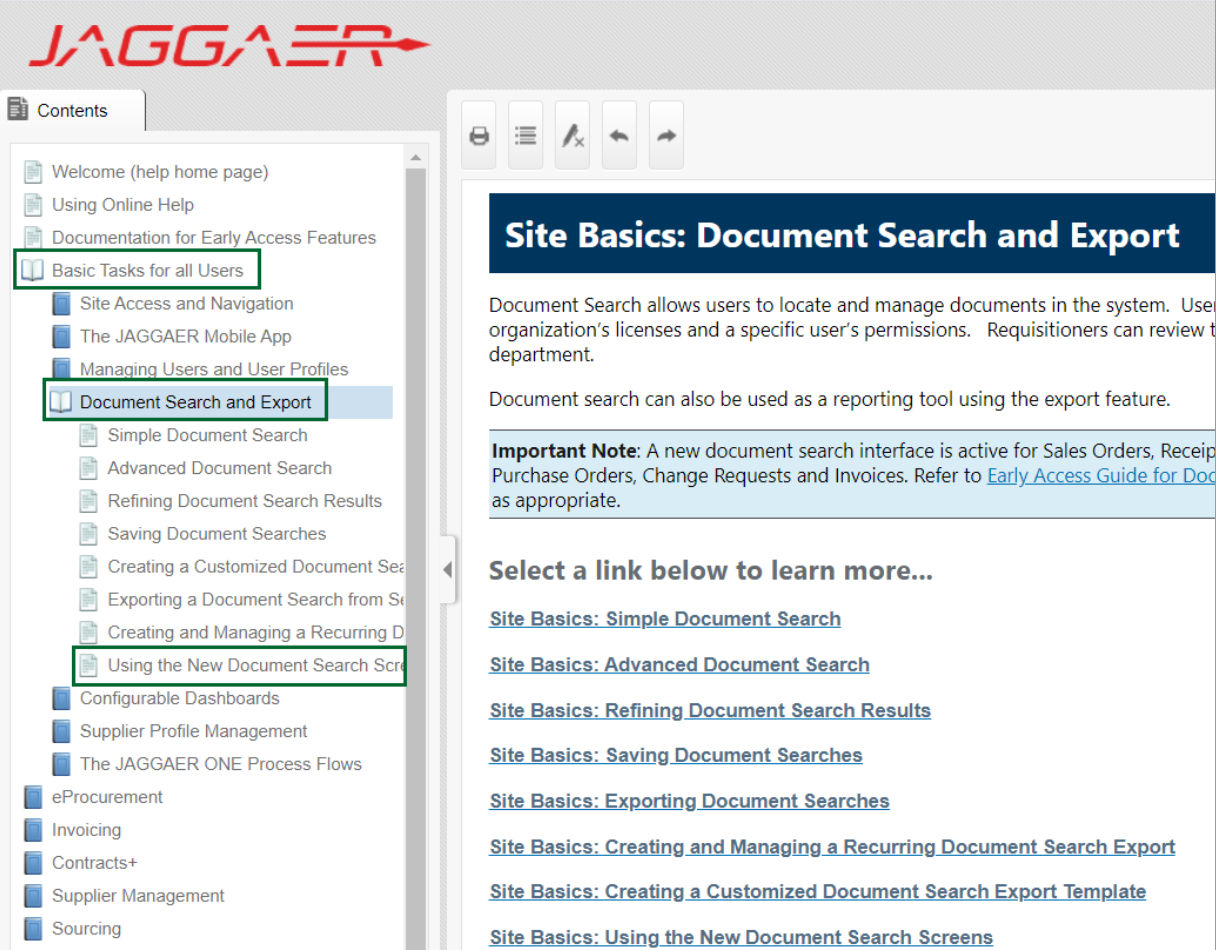1216x950 pixels.
Task: Click the remove highlights pen icon
Action: [x=571, y=134]
